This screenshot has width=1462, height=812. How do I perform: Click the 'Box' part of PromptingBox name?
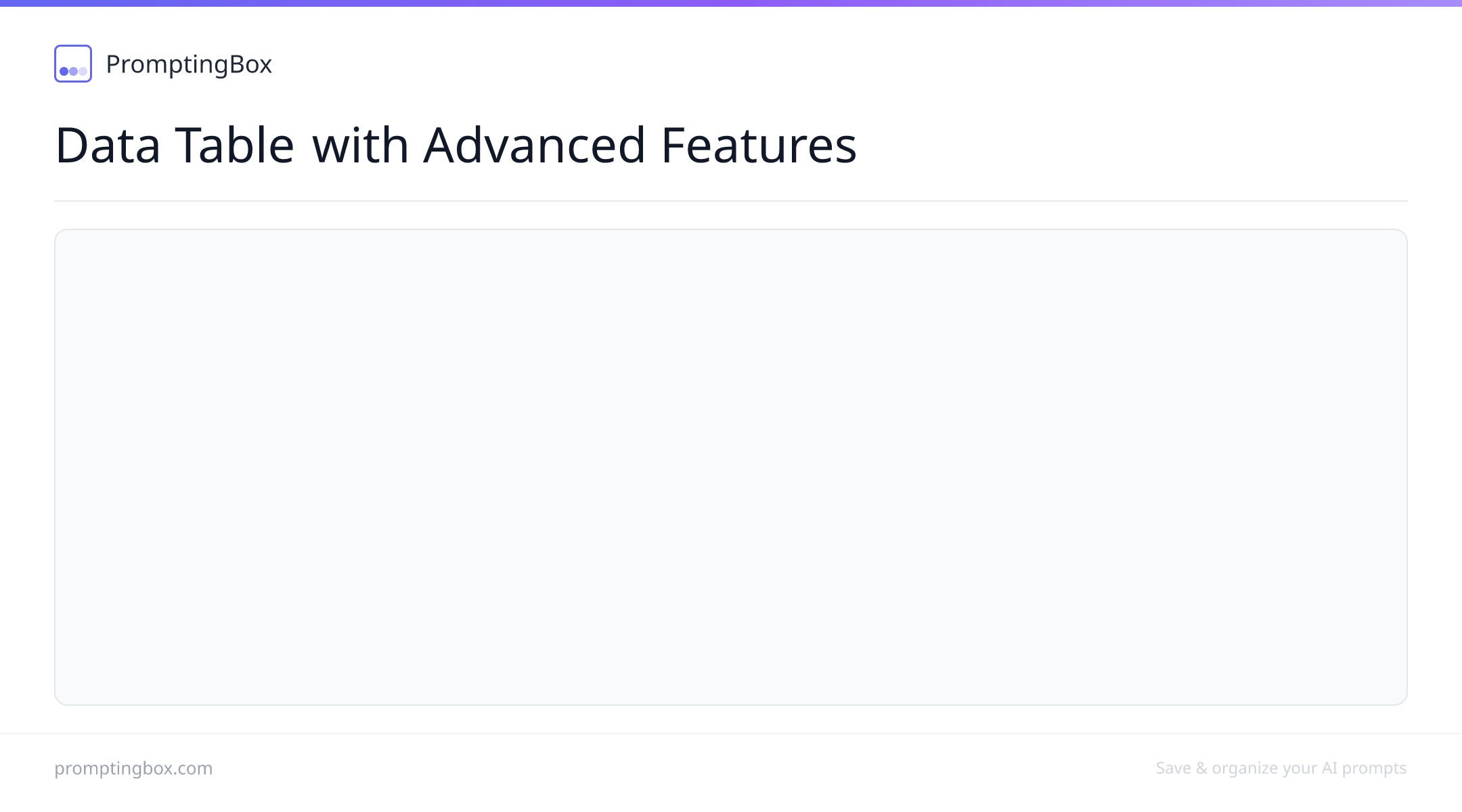251,64
